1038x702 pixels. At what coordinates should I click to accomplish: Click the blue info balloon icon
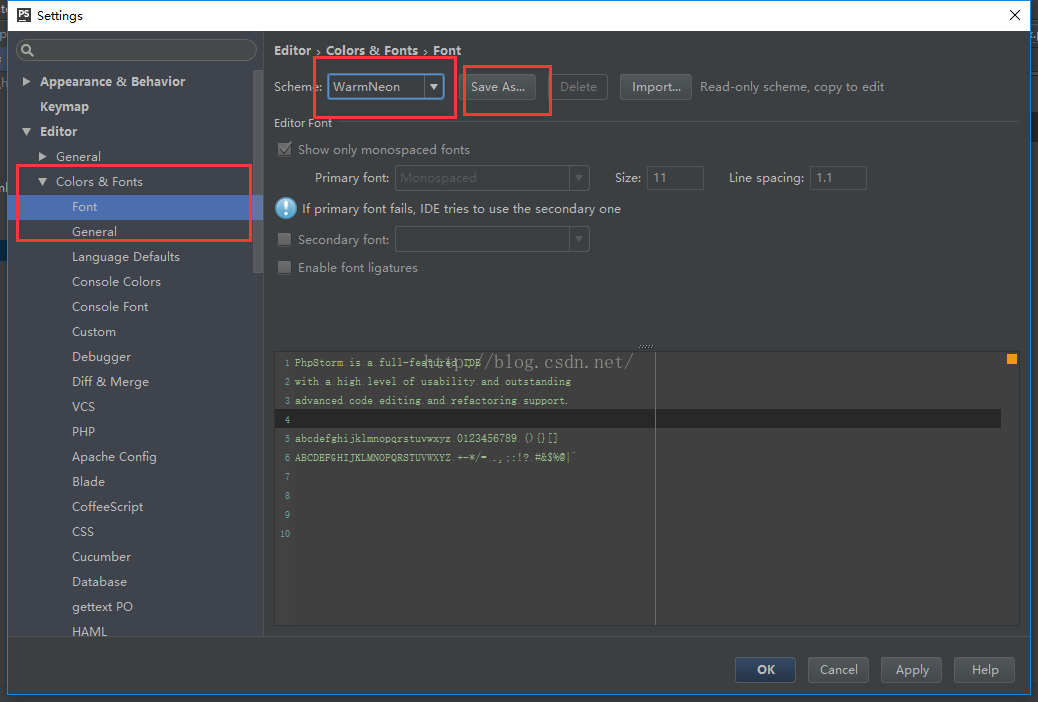pyautogui.click(x=286, y=209)
